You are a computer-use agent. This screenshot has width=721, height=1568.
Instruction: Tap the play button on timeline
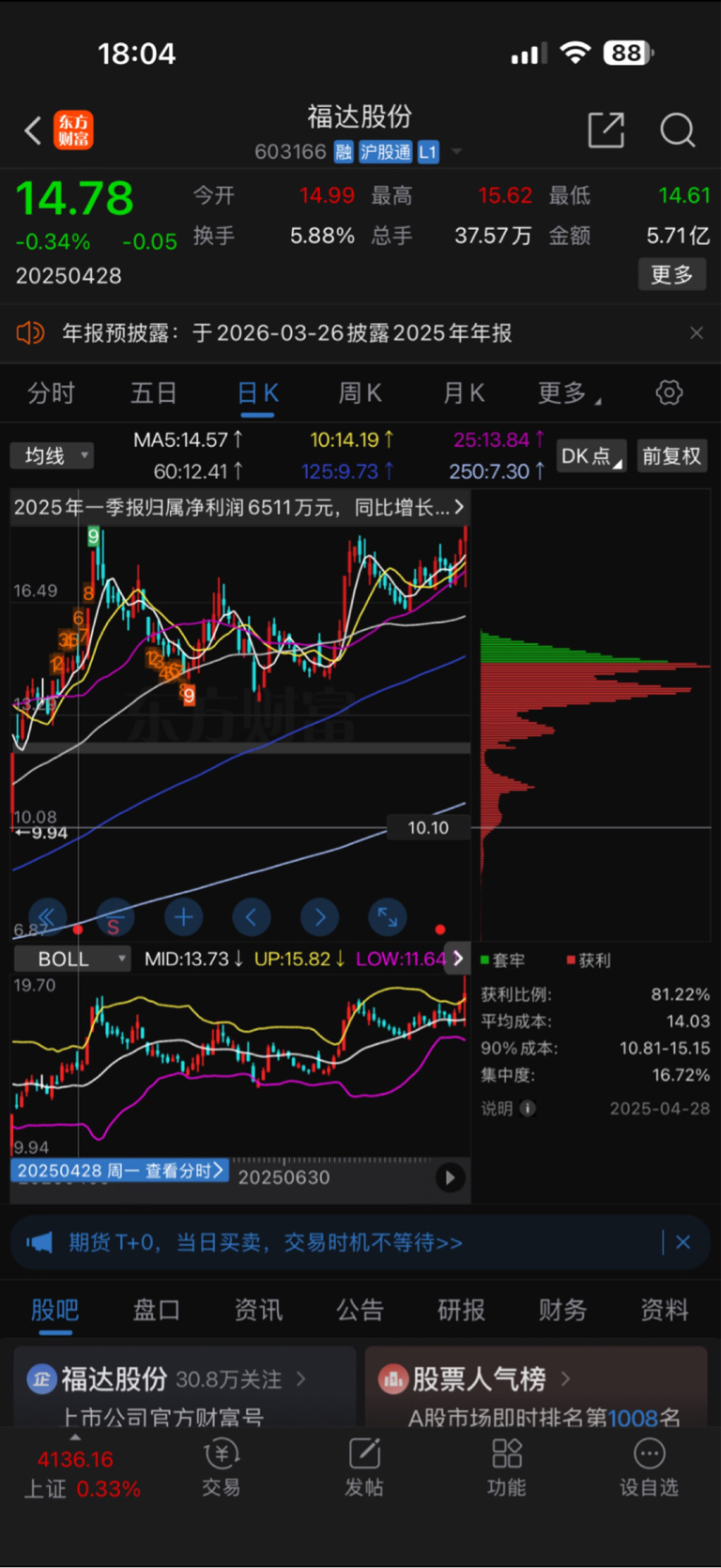[x=450, y=1177]
